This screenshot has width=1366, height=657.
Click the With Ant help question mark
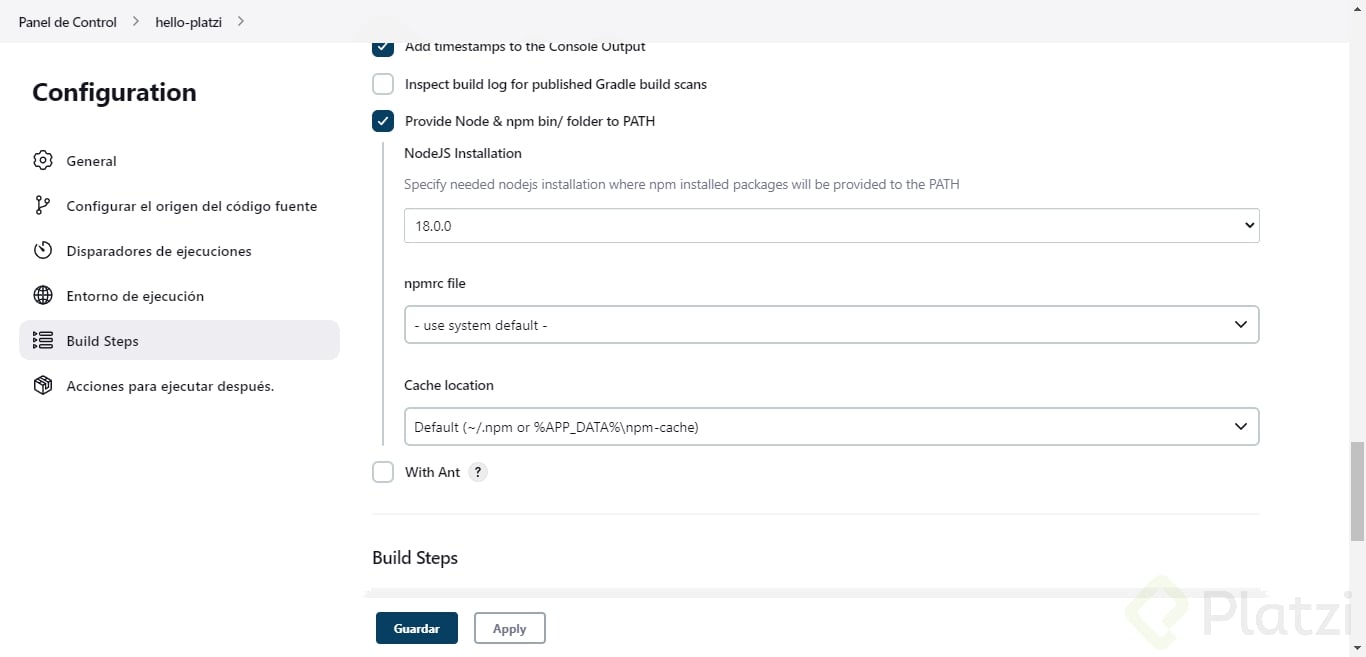pos(478,472)
